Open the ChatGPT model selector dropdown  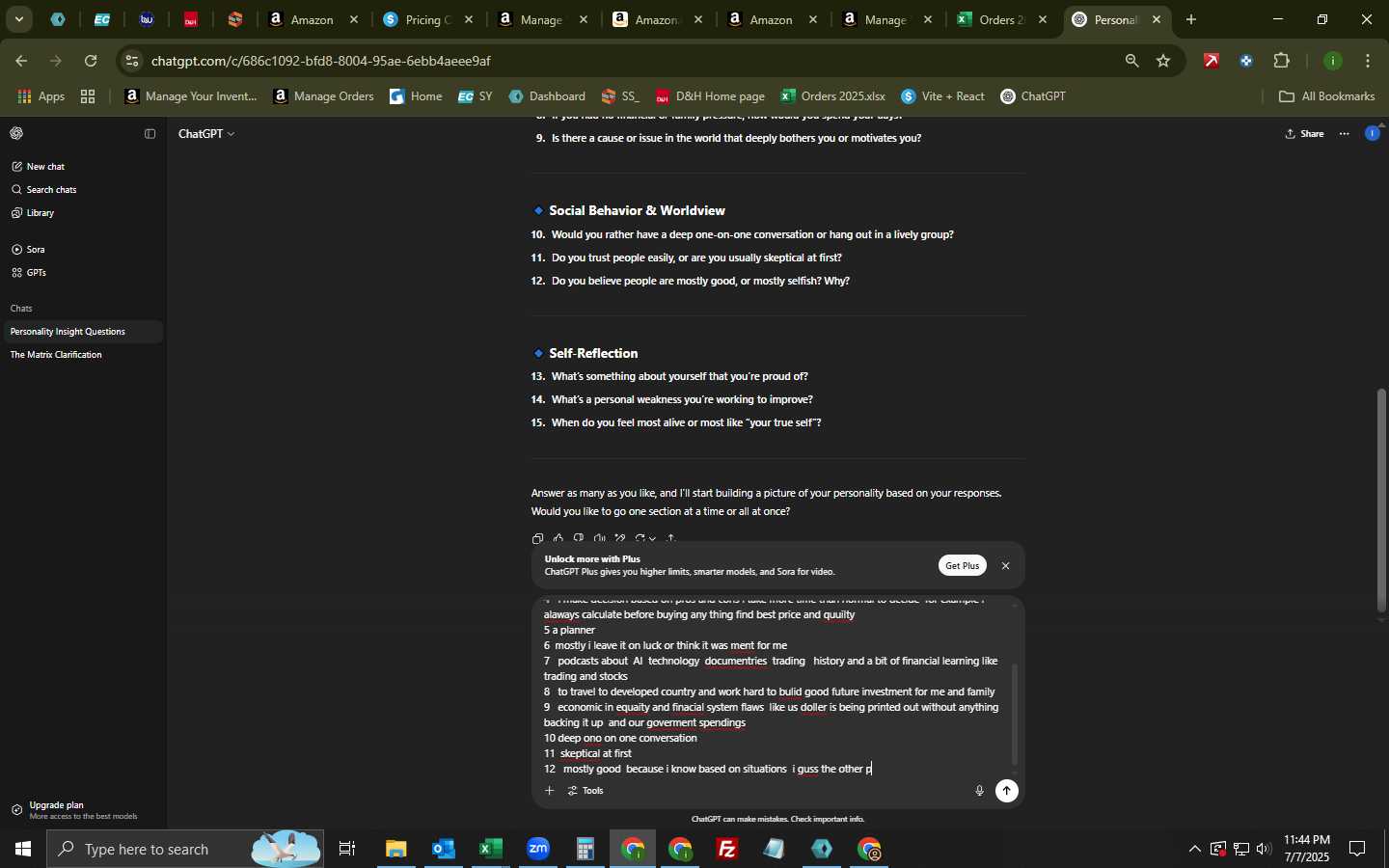pos(206,134)
